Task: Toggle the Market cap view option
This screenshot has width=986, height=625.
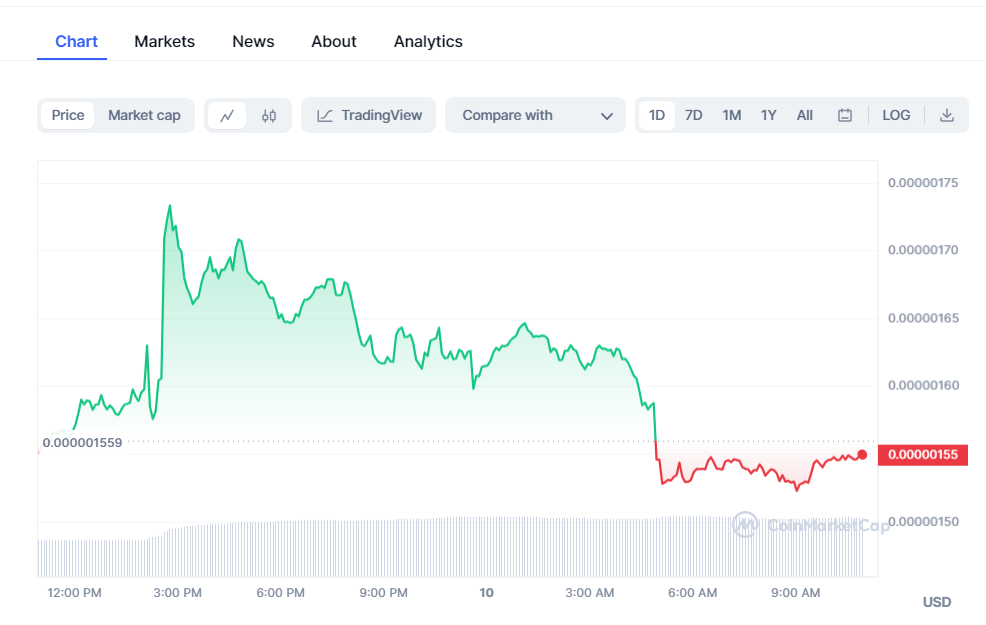Action: 144,116
